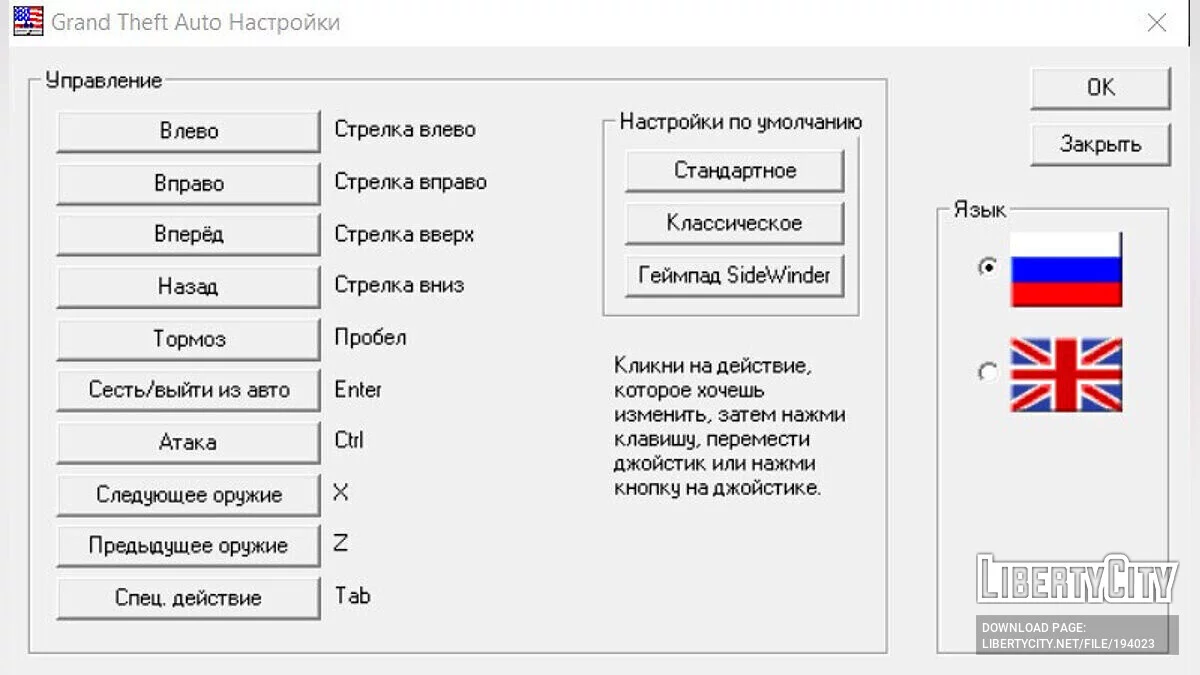Click the Тормоз action button
This screenshot has width=1200, height=675.
click(188, 339)
